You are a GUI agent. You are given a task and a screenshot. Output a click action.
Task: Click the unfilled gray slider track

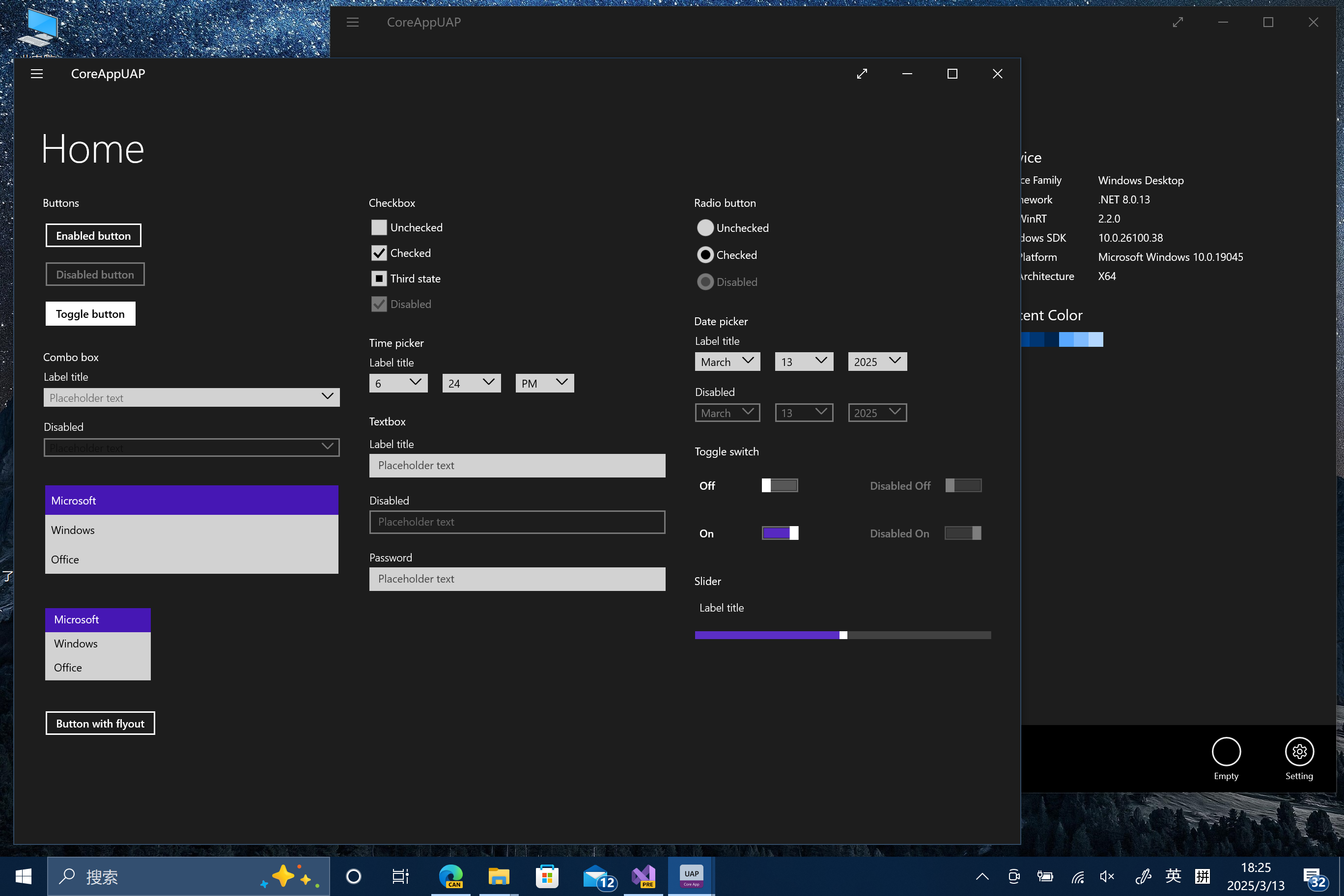tap(919, 636)
